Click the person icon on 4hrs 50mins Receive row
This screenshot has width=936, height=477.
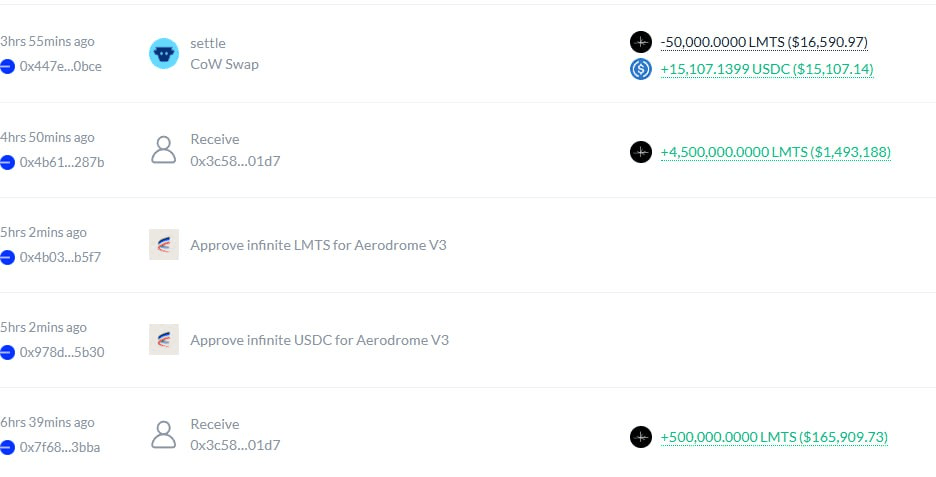tap(163, 150)
